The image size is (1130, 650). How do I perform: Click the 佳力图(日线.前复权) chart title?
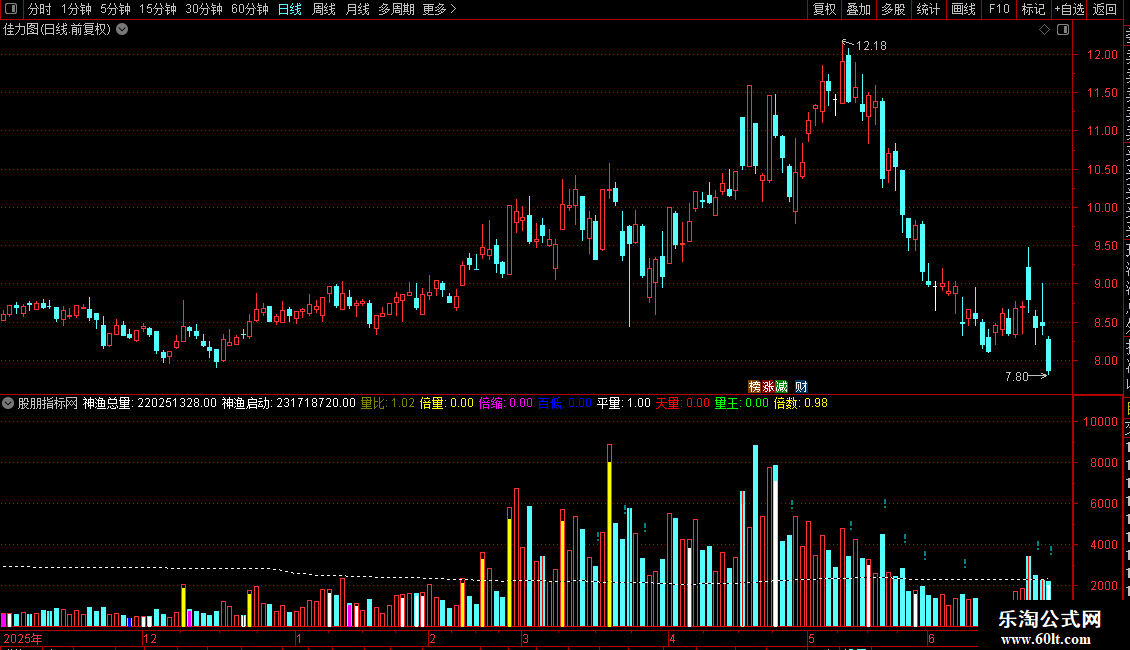click(x=57, y=30)
